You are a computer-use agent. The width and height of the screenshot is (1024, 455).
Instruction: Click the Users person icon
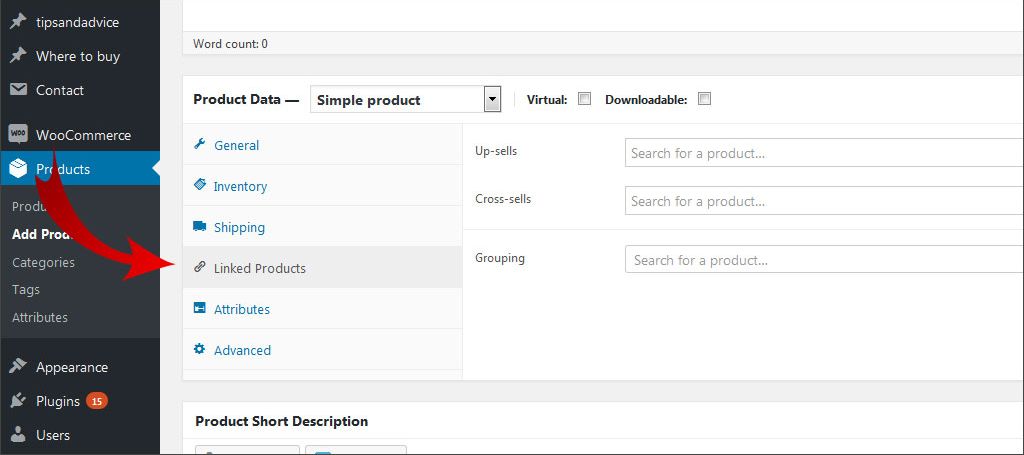click(18, 435)
